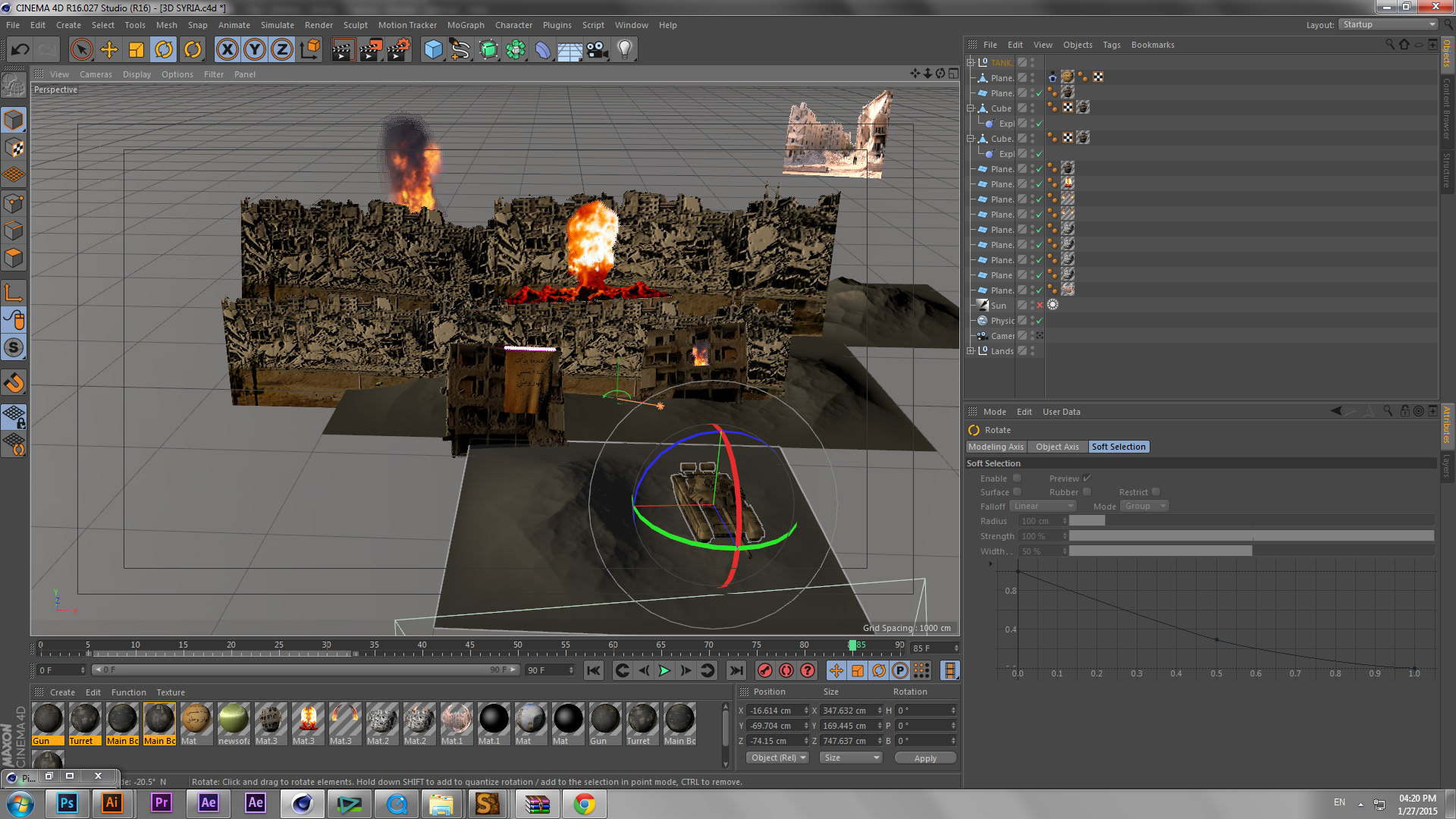The height and width of the screenshot is (819, 1456).
Task: Select the Move tool in top toolbar
Action: [x=109, y=50]
